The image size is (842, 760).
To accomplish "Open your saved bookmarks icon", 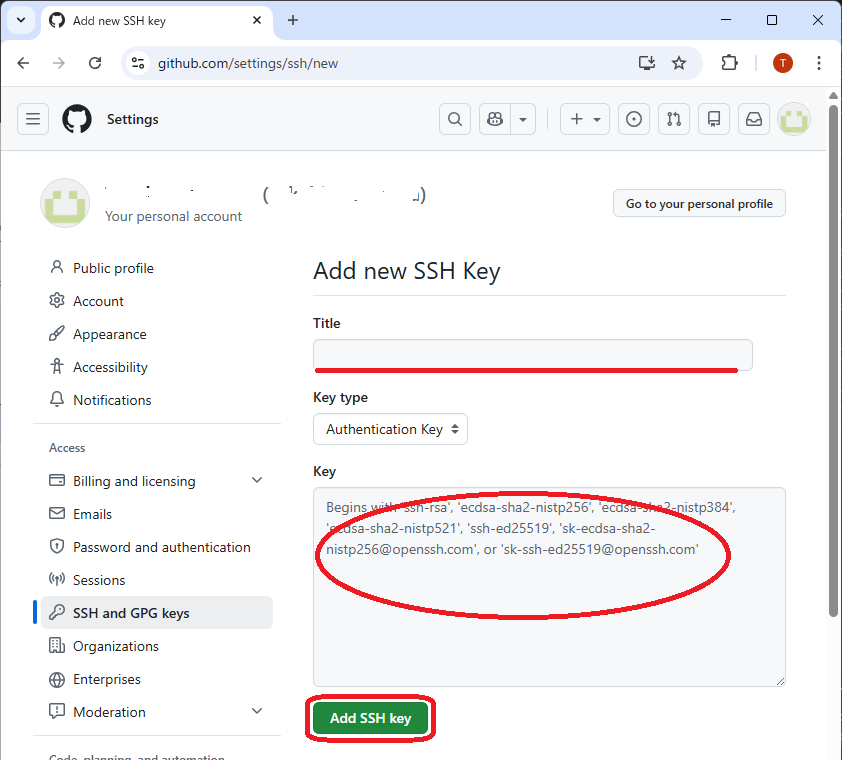I will pos(714,119).
